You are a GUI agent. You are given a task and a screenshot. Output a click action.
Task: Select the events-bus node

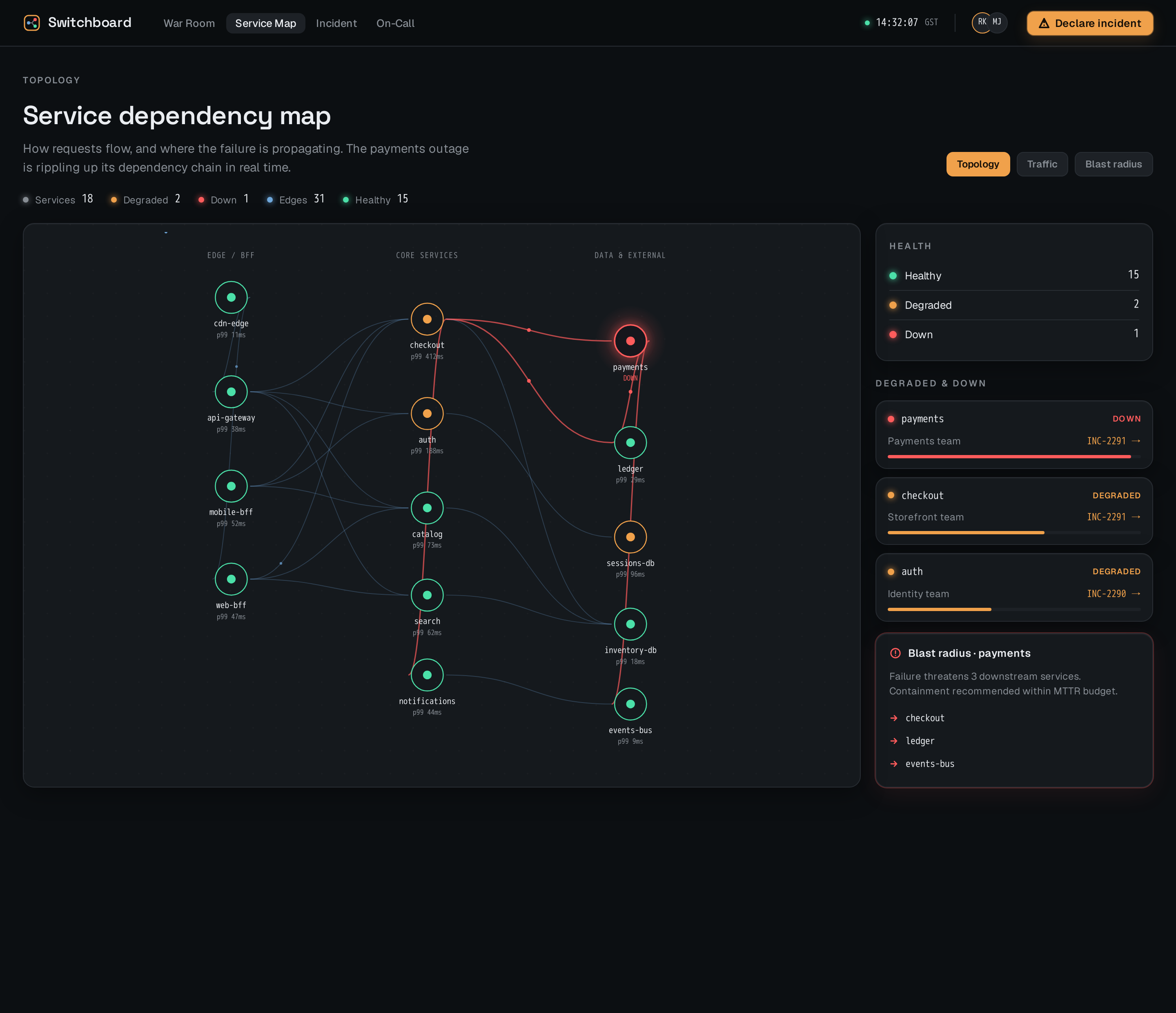tap(630, 704)
